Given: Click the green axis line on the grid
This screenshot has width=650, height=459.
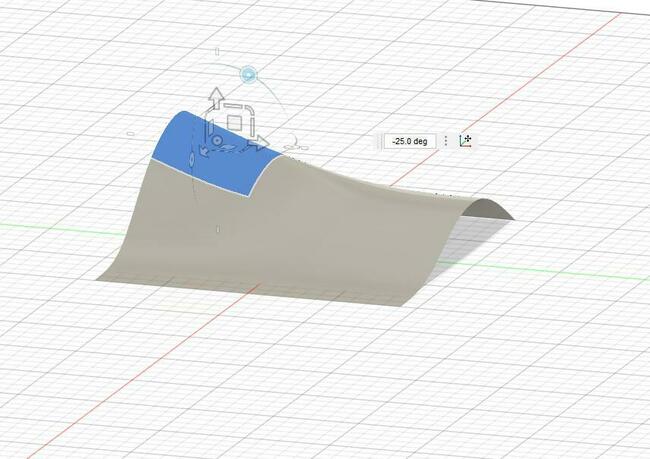Looking at the screenshot, I should (x=50, y=224).
